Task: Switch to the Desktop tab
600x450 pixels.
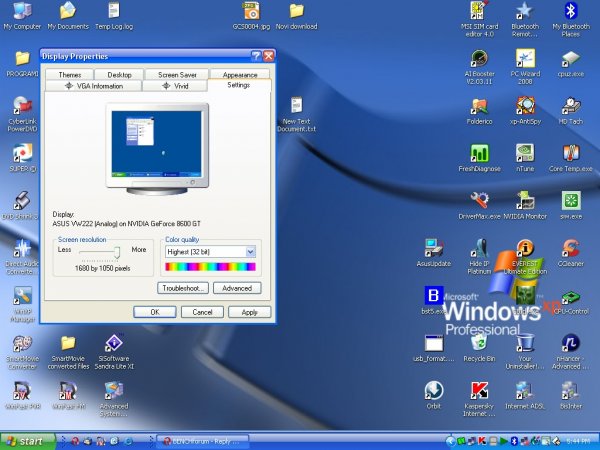Action: [119, 74]
